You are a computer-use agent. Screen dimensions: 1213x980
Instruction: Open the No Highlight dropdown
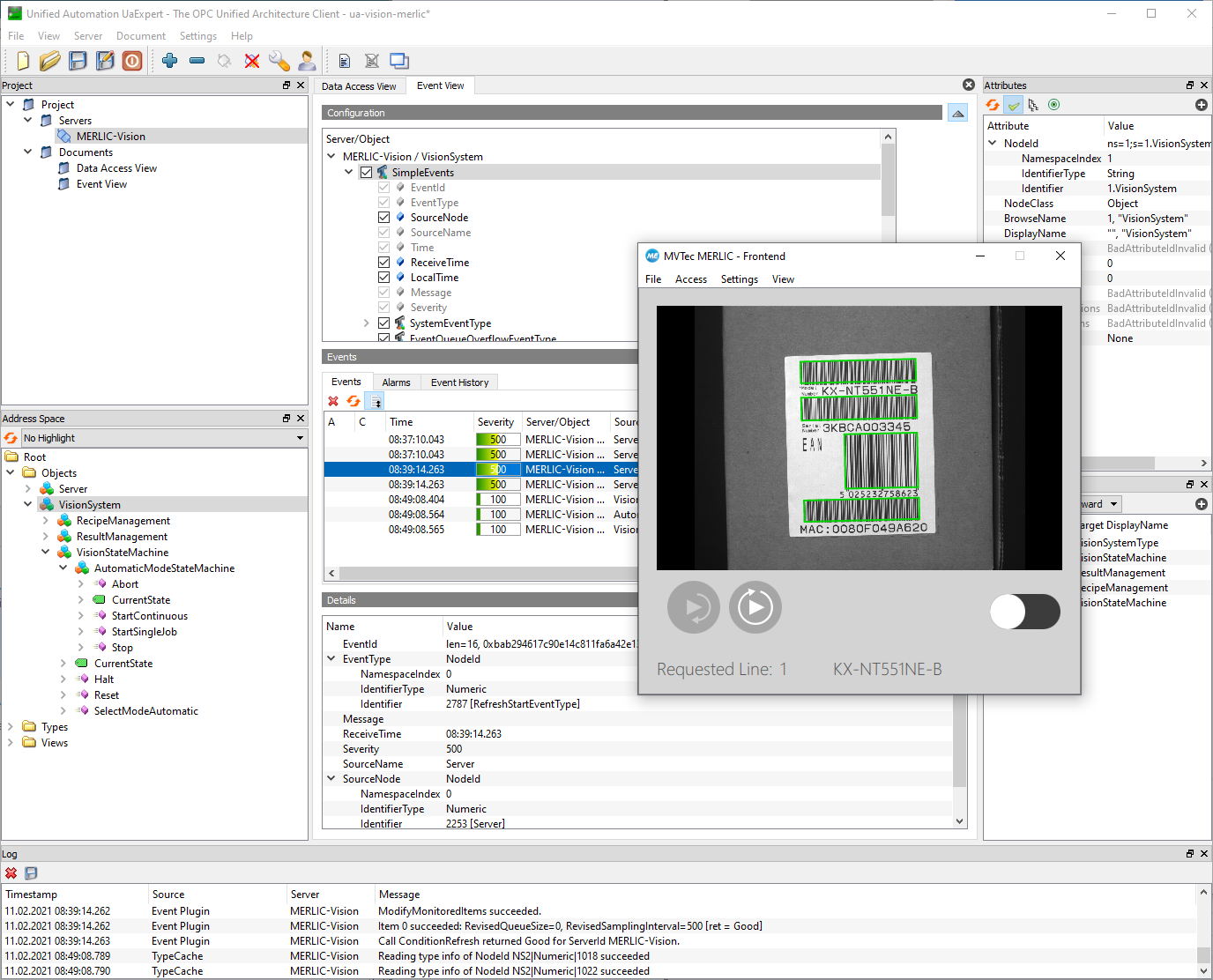[x=163, y=438]
